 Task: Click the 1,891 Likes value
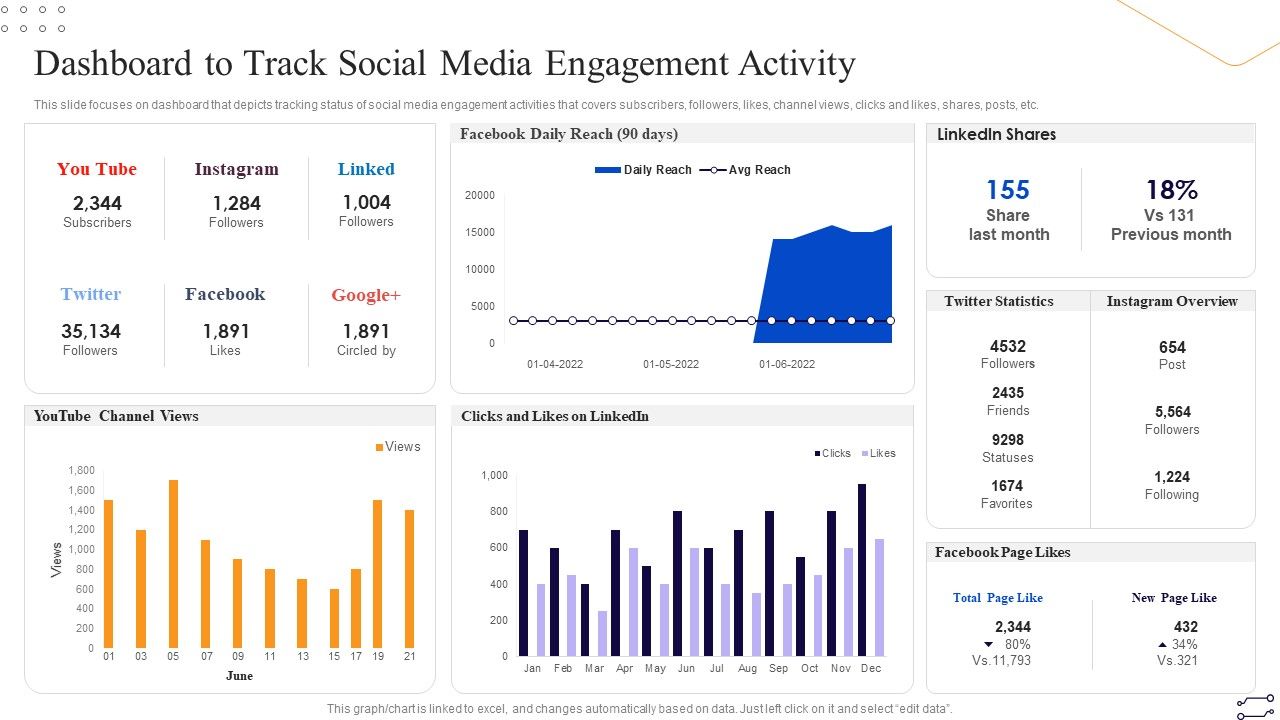click(225, 331)
